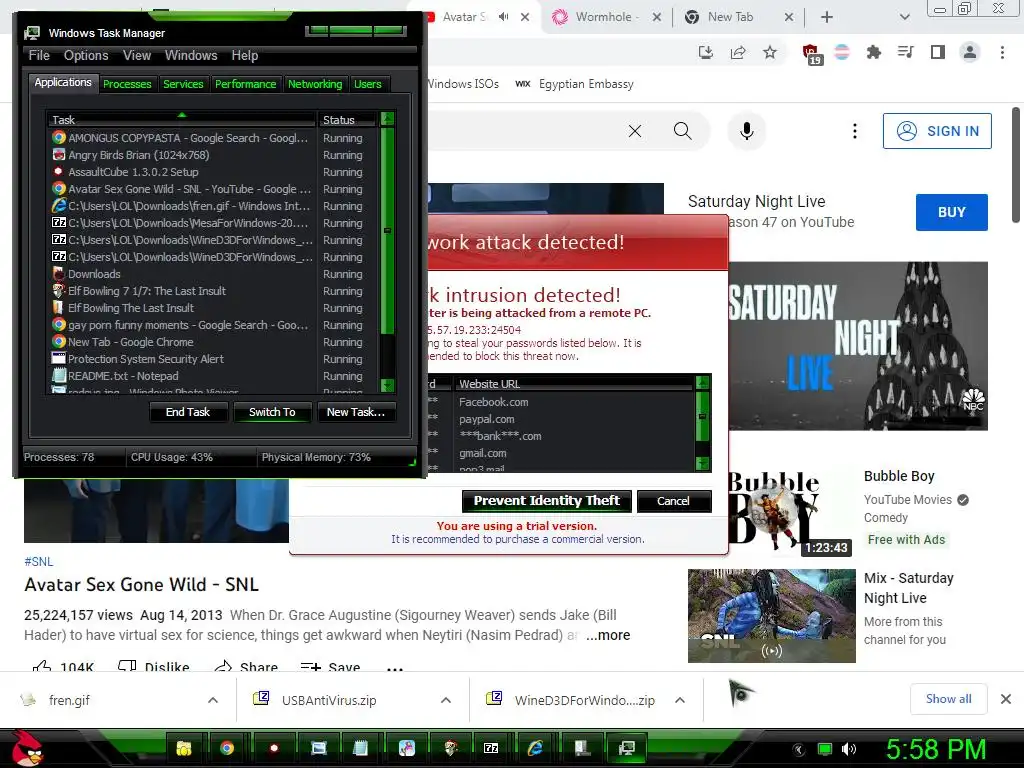Expand the video description with ...more
This screenshot has height=768, width=1024.
(608, 635)
